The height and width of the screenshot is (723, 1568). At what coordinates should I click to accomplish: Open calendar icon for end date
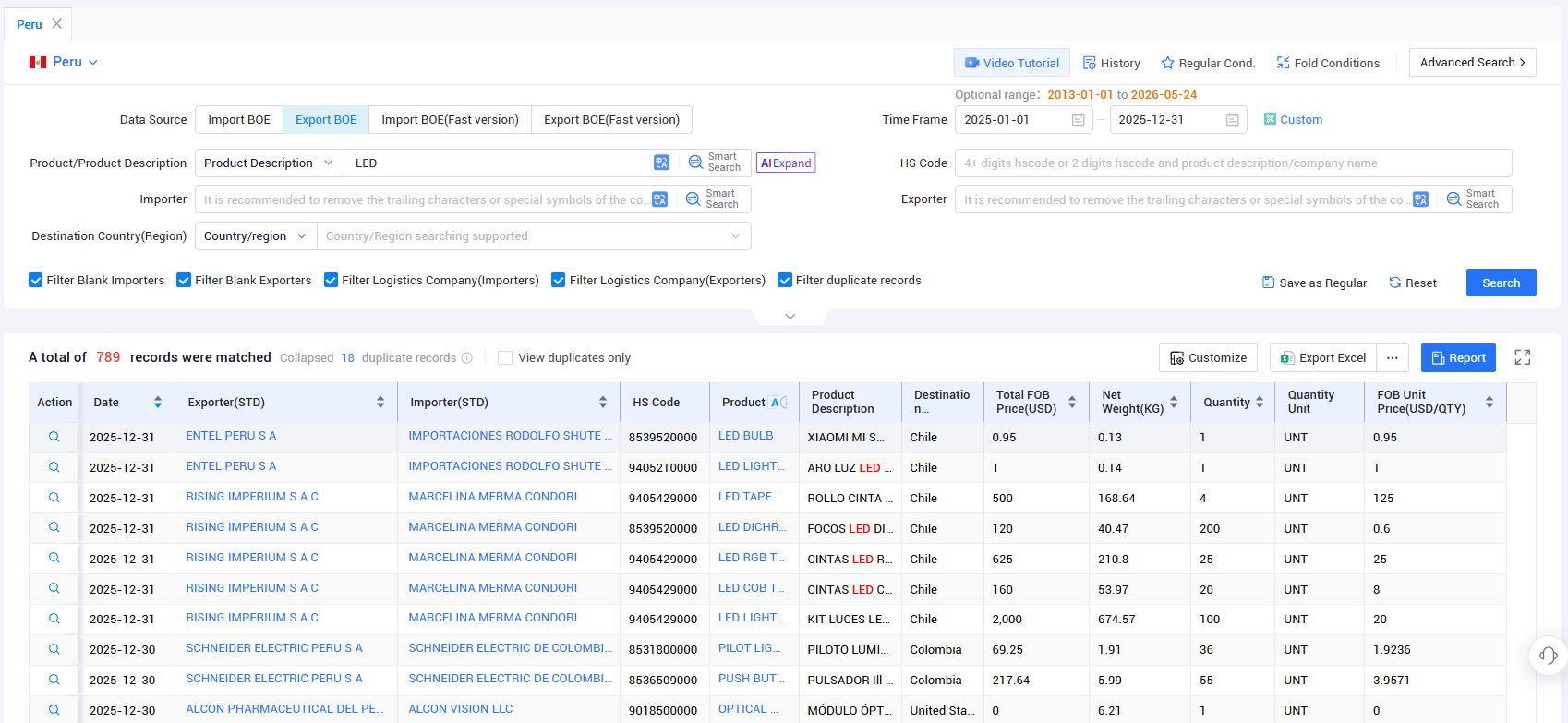1232,120
